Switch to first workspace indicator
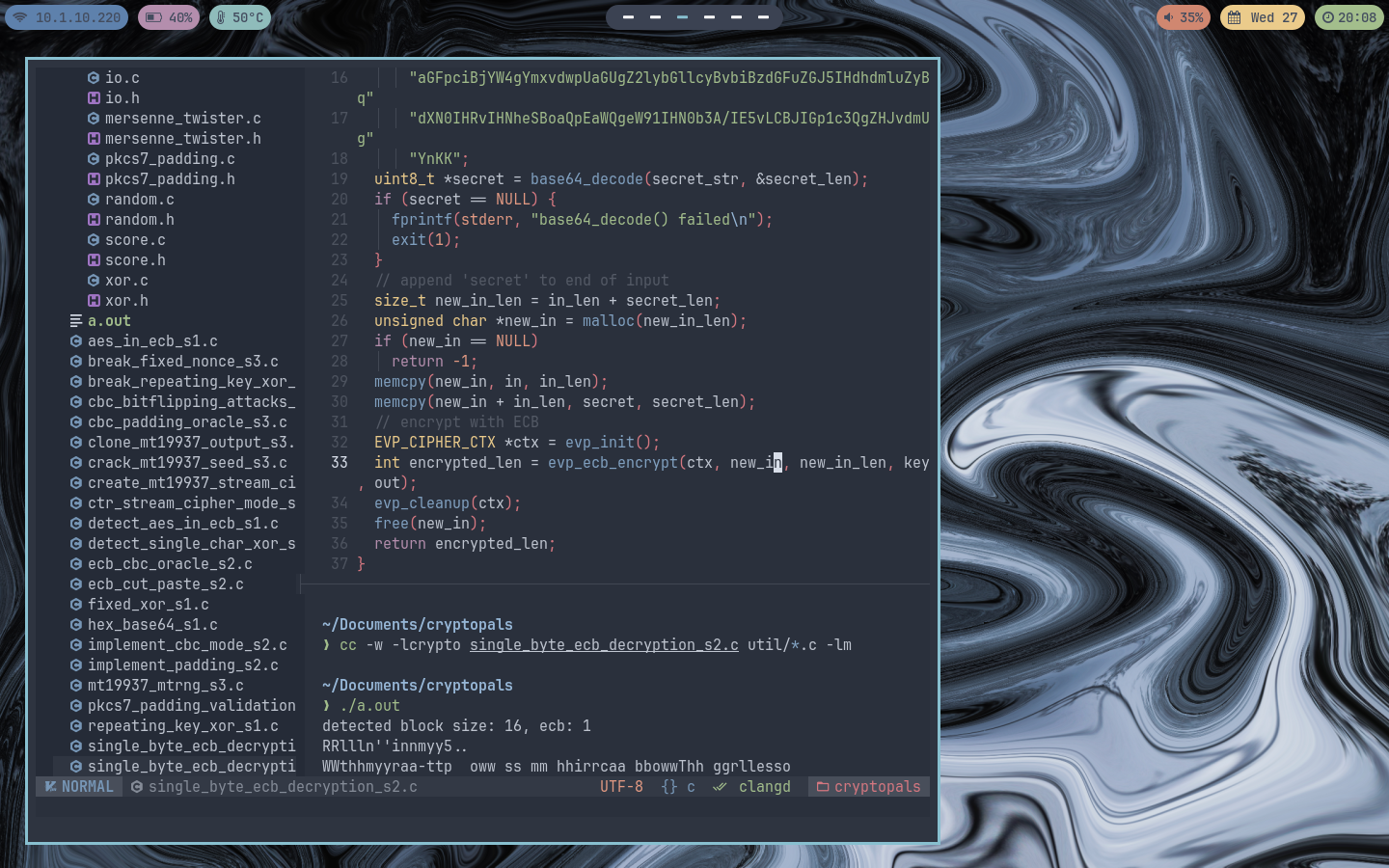This screenshot has height=868, width=1389. point(628,17)
